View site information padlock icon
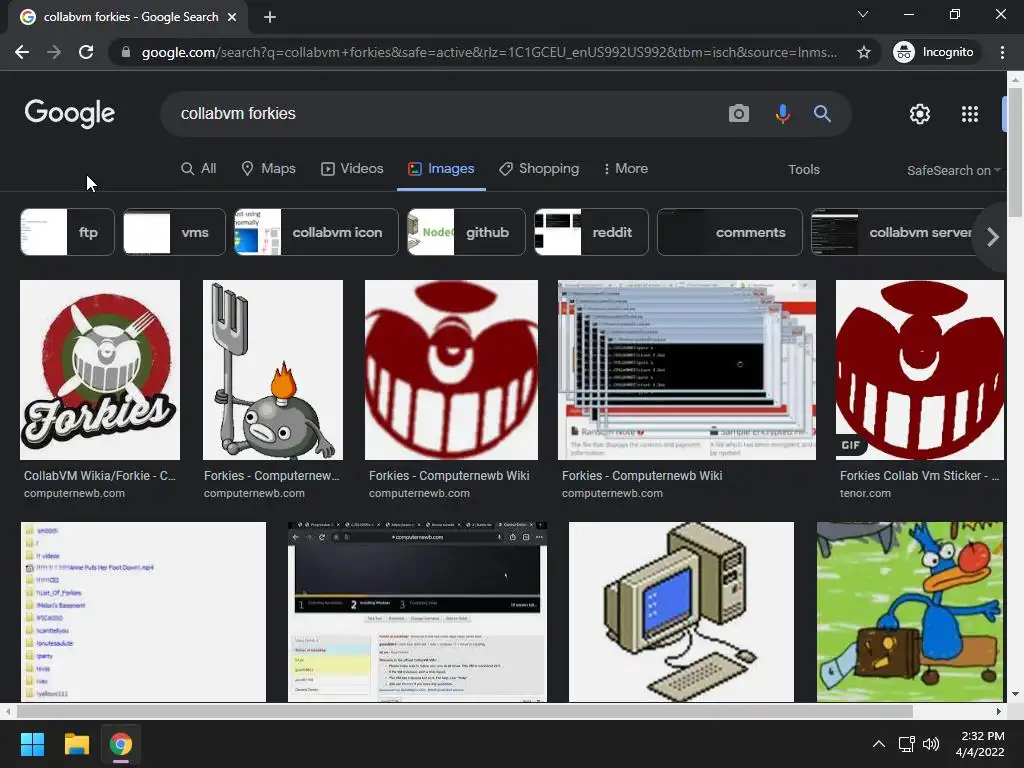Image resolution: width=1024 pixels, height=768 pixels. coord(126,52)
